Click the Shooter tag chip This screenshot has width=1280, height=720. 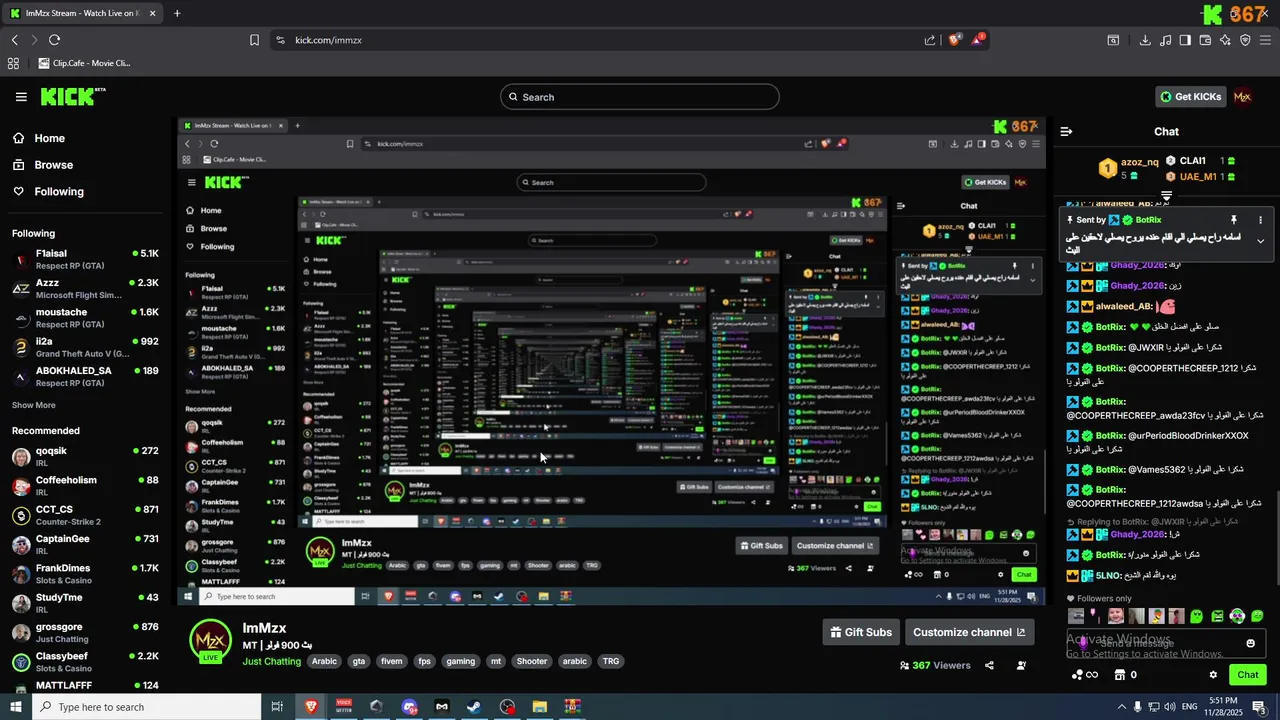coord(531,661)
